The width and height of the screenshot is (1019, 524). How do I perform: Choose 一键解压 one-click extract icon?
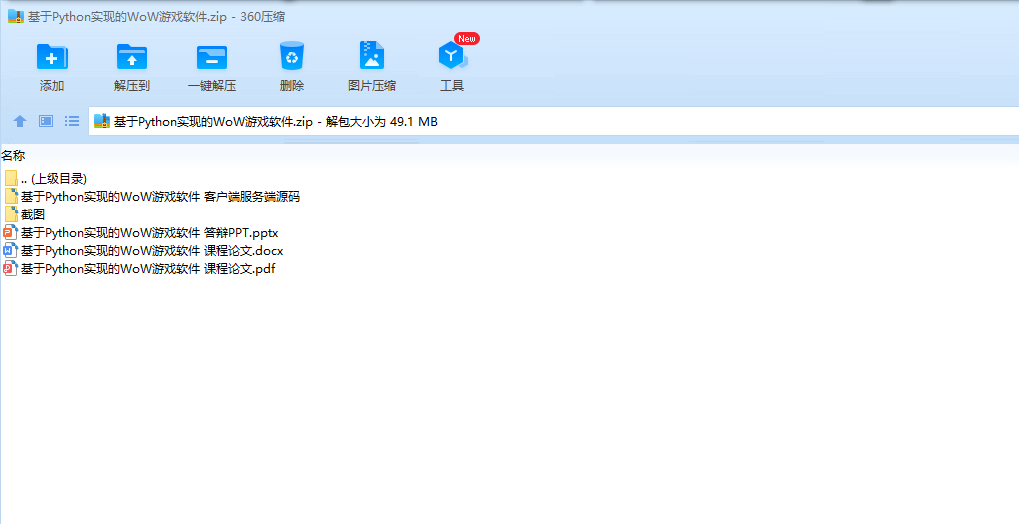(x=212, y=57)
